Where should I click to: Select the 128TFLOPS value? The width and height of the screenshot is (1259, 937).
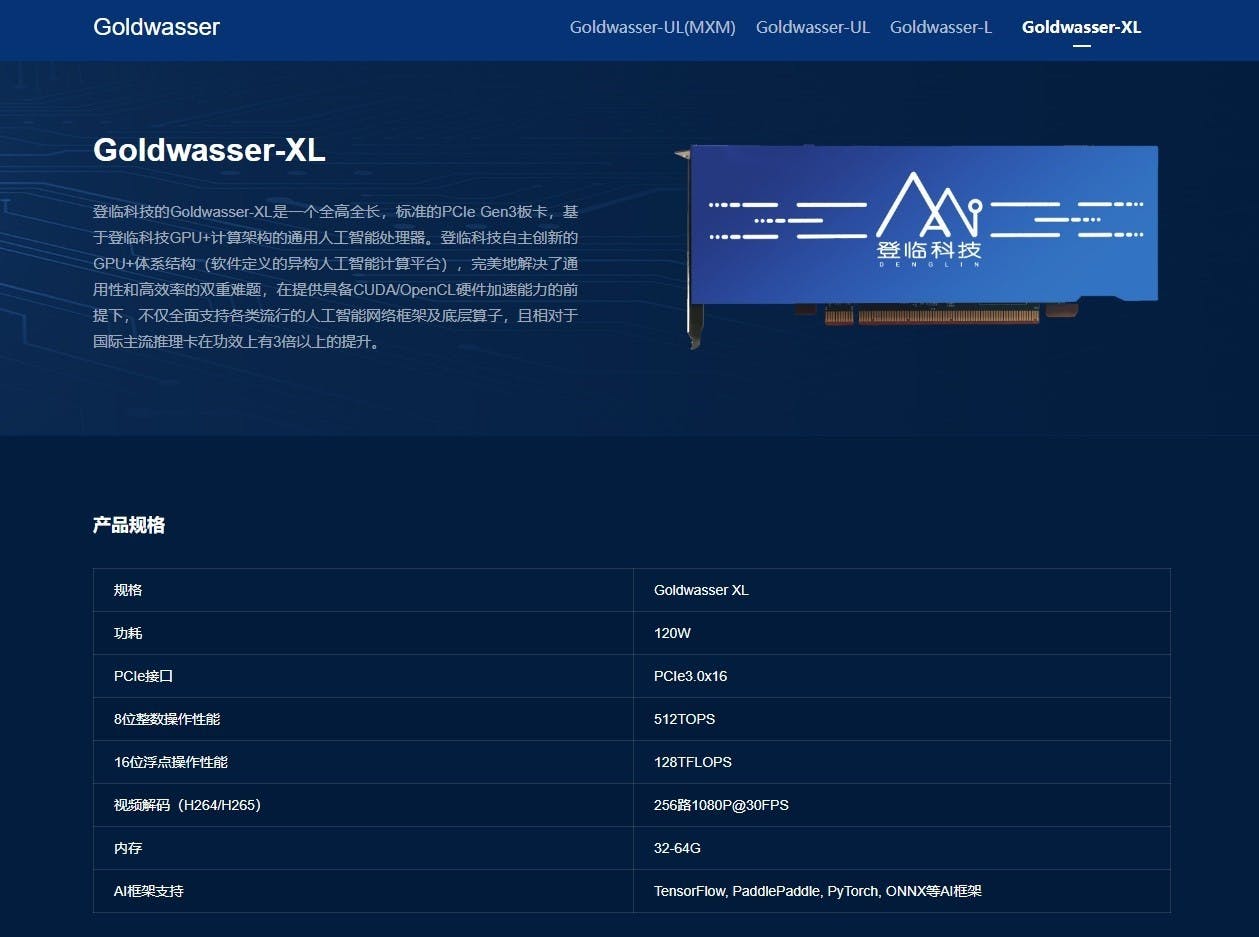693,762
